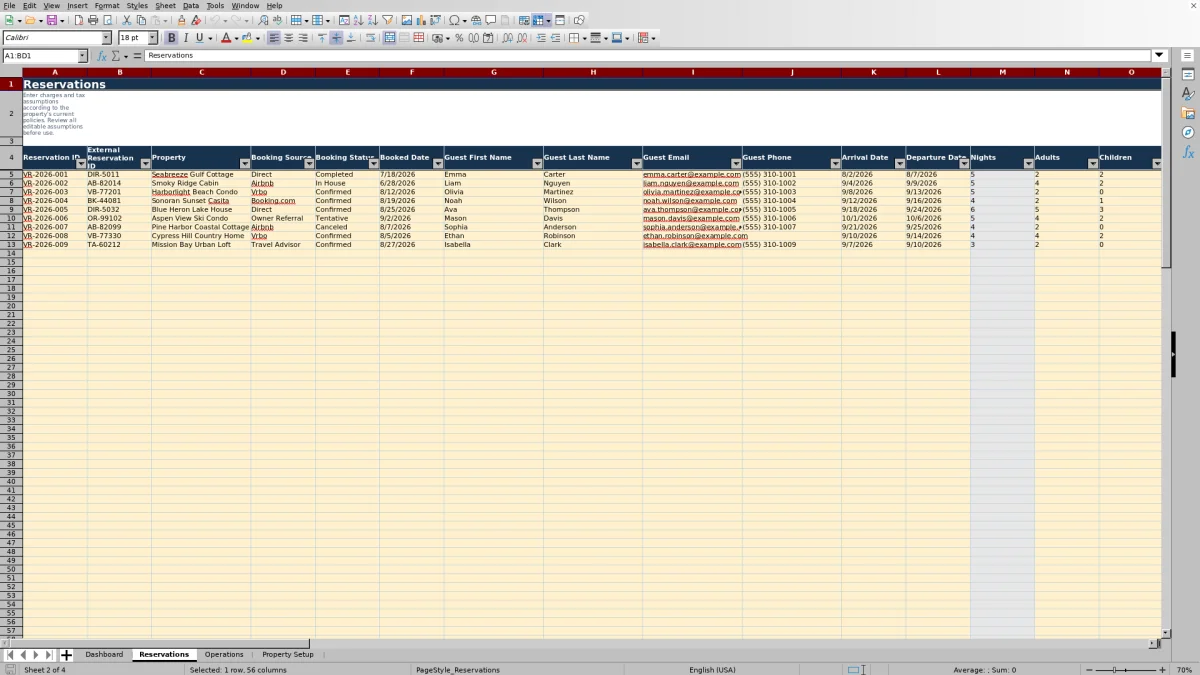Expand the formula bar arrow
The width and height of the screenshot is (1200, 675).
pos(1160,56)
